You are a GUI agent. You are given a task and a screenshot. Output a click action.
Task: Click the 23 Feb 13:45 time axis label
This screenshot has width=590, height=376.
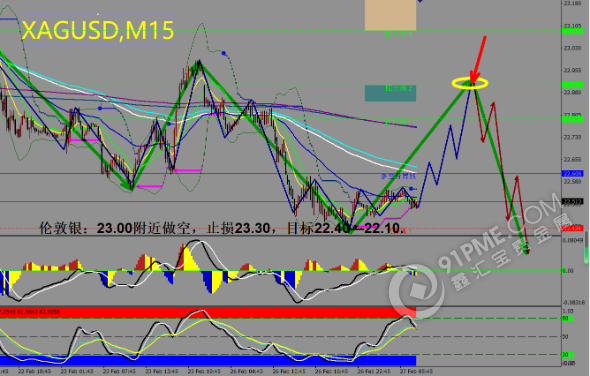click(x=161, y=371)
